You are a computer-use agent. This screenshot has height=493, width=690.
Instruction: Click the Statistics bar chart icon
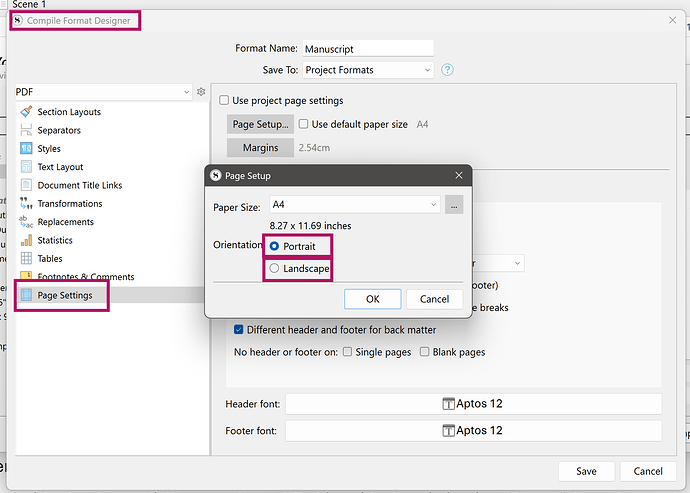tap(26, 240)
